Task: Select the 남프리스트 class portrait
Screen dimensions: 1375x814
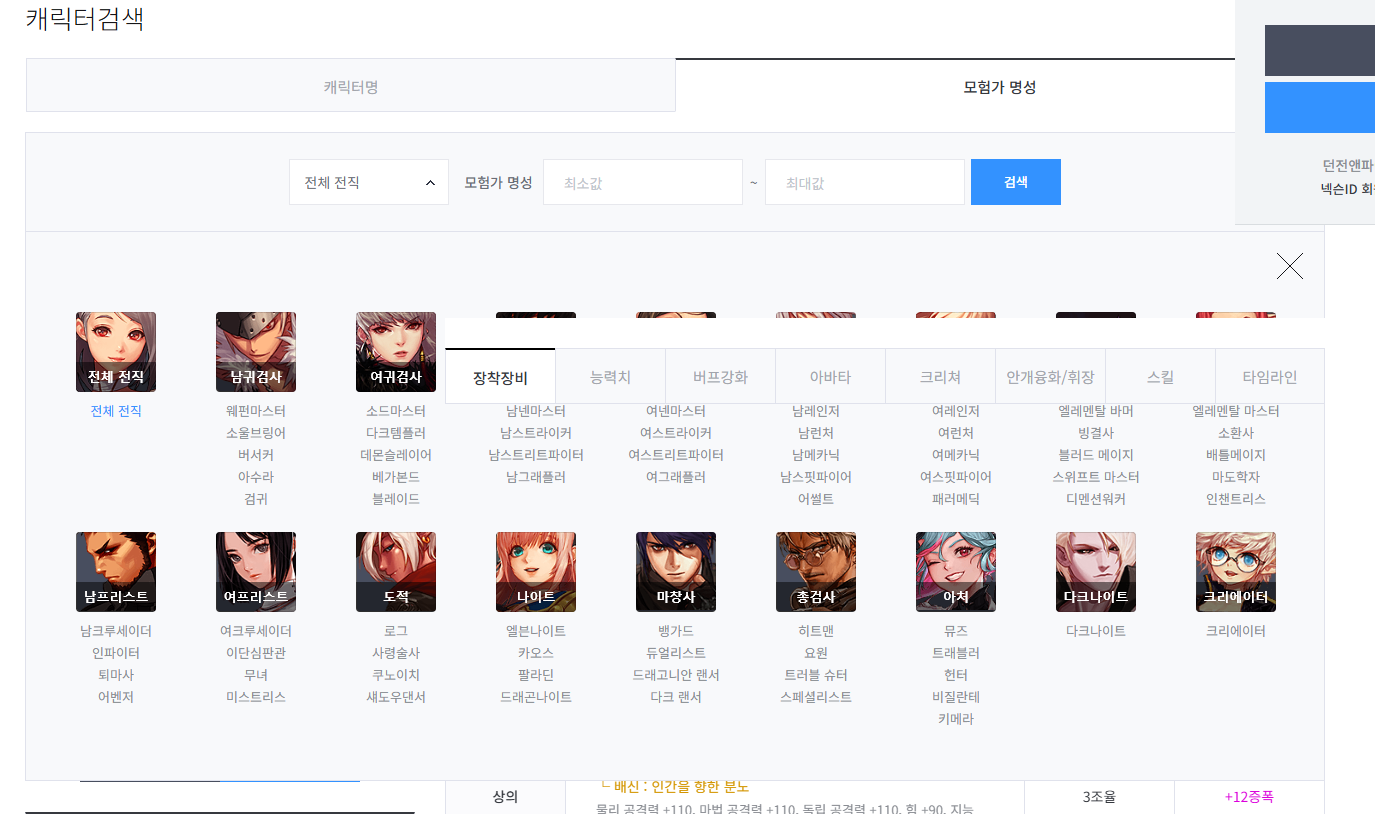Action: [116, 571]
